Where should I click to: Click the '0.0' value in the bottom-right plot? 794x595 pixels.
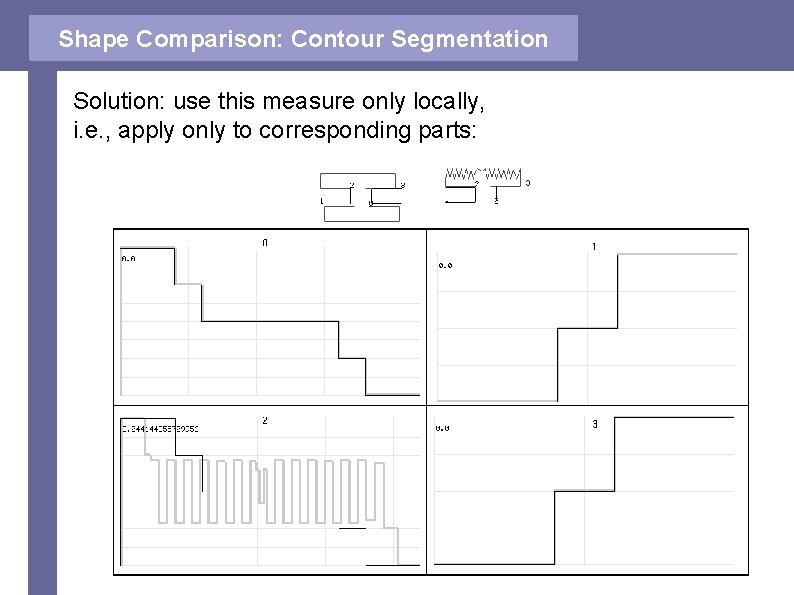point(442,428)
